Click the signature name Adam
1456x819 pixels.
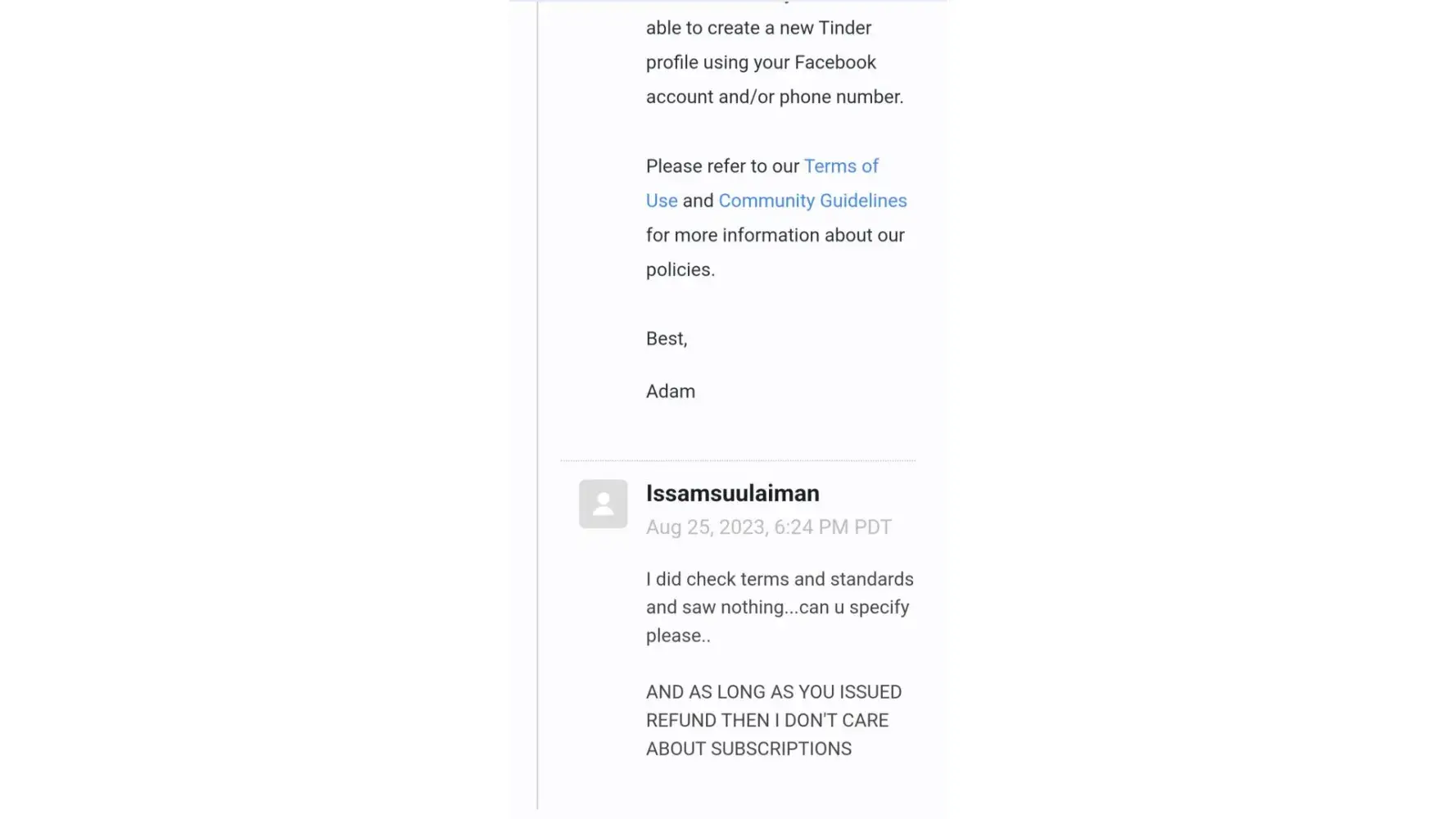click(x=670, y=391)
